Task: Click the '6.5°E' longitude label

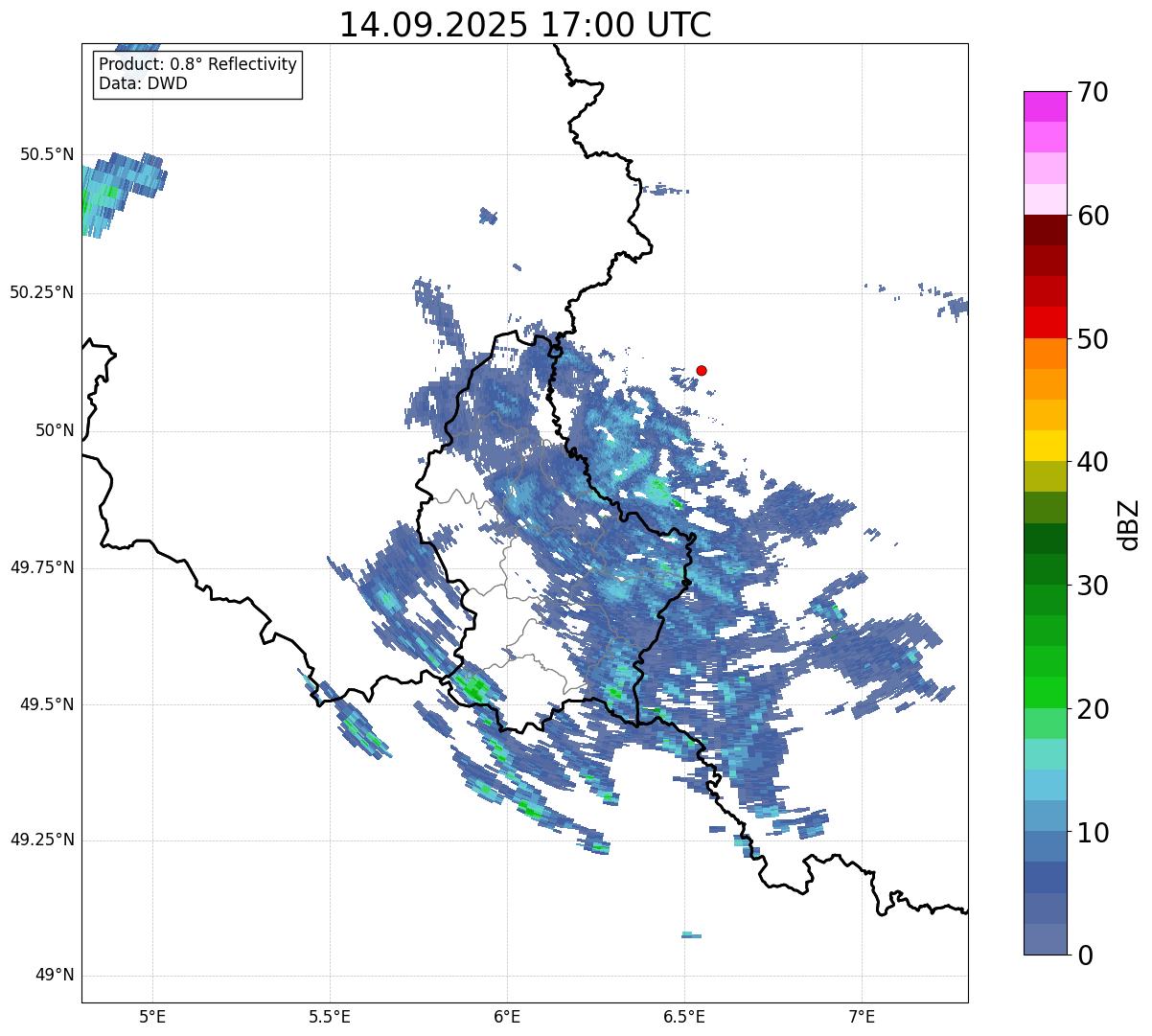Action: [684, 1016]
